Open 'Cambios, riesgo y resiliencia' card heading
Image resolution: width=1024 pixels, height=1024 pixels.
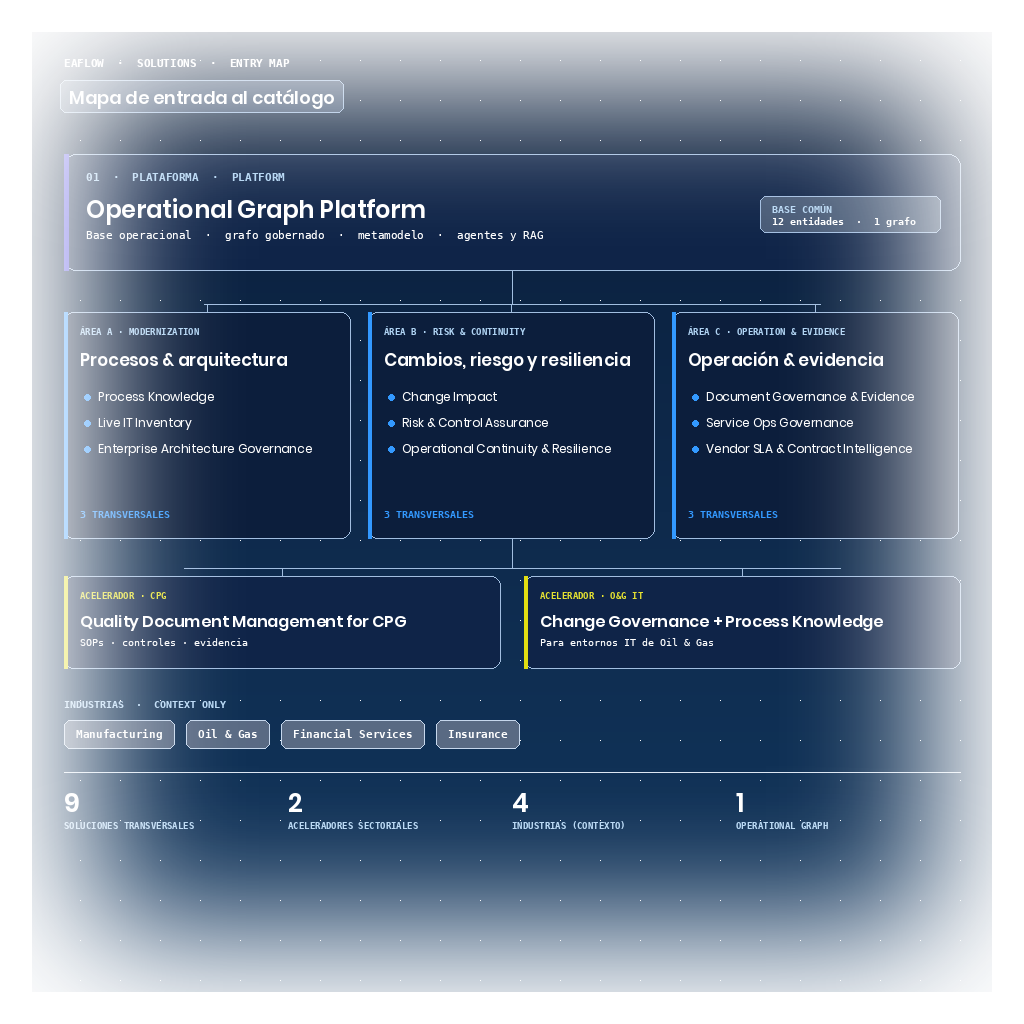coord(507,360)
